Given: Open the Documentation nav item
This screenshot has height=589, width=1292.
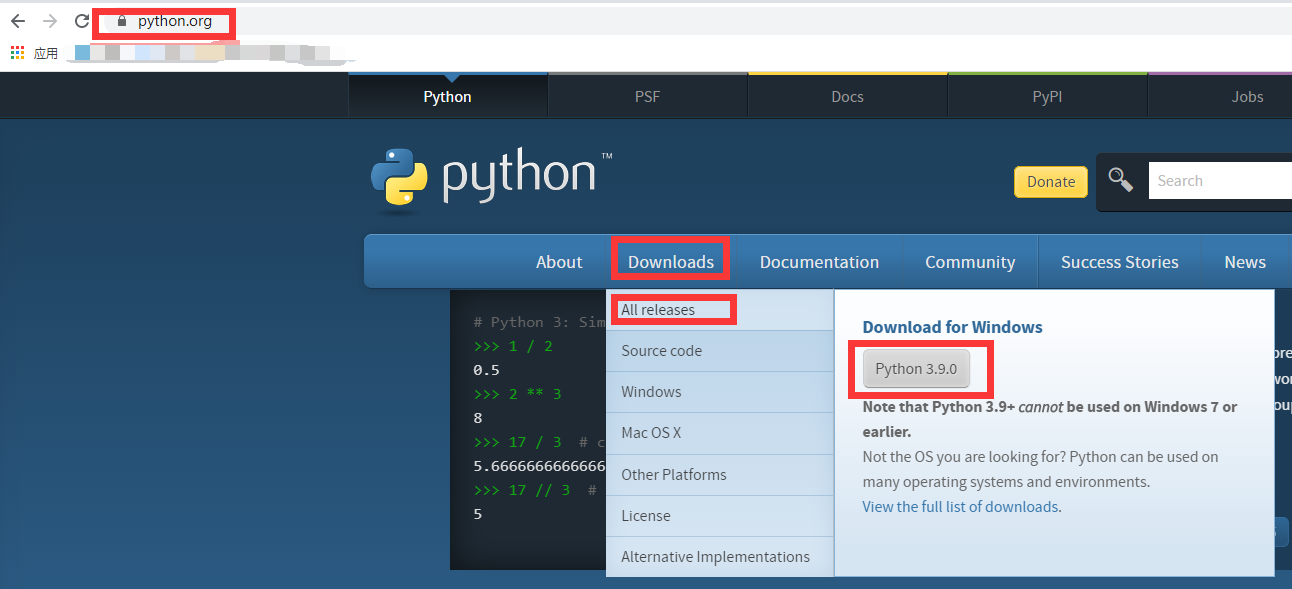Looking at the screenshot, I should click(x=818, y=261).
